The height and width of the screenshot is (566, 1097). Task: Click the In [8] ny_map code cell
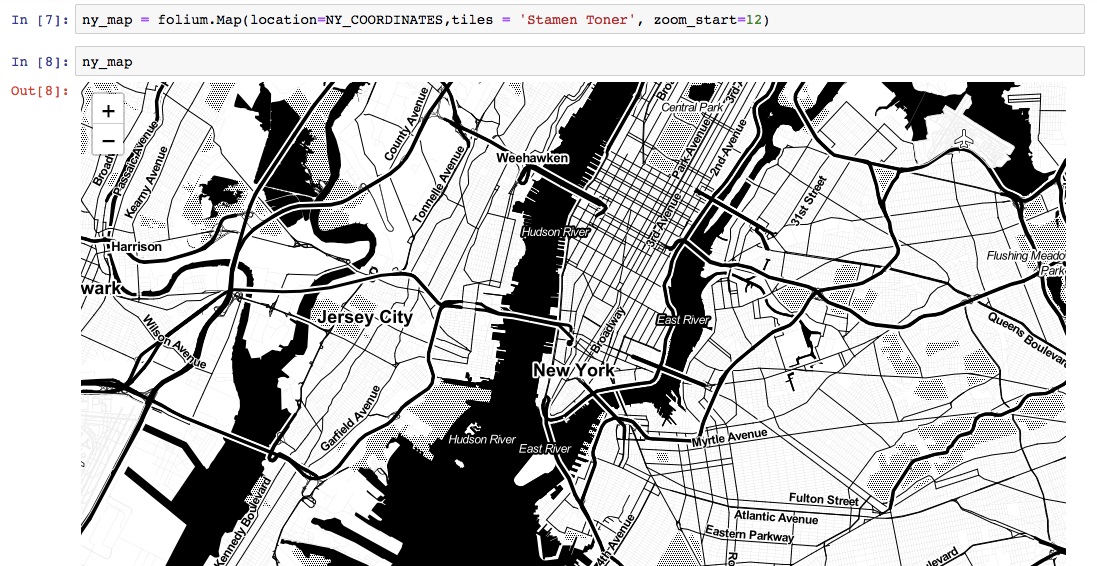[x=579, y=62]
